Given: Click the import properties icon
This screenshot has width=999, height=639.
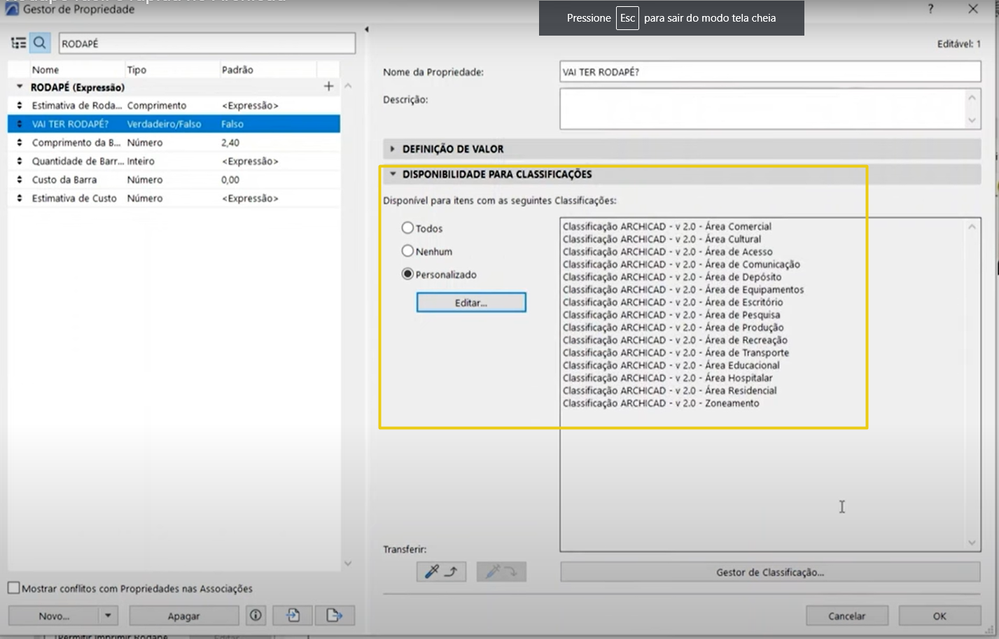Looking at the screenshot, I should tap(292, 615).
